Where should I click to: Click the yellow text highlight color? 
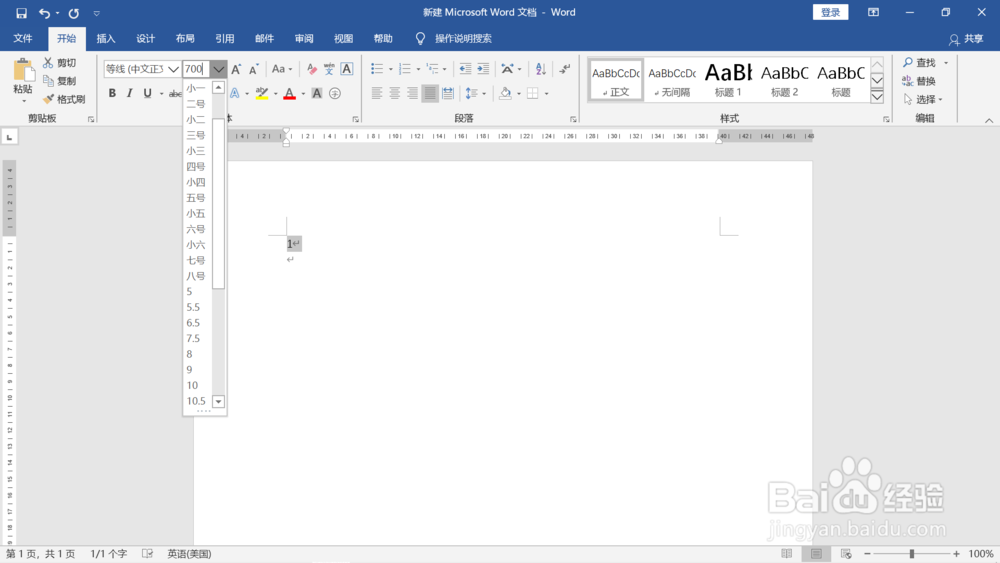click(261, 94)
